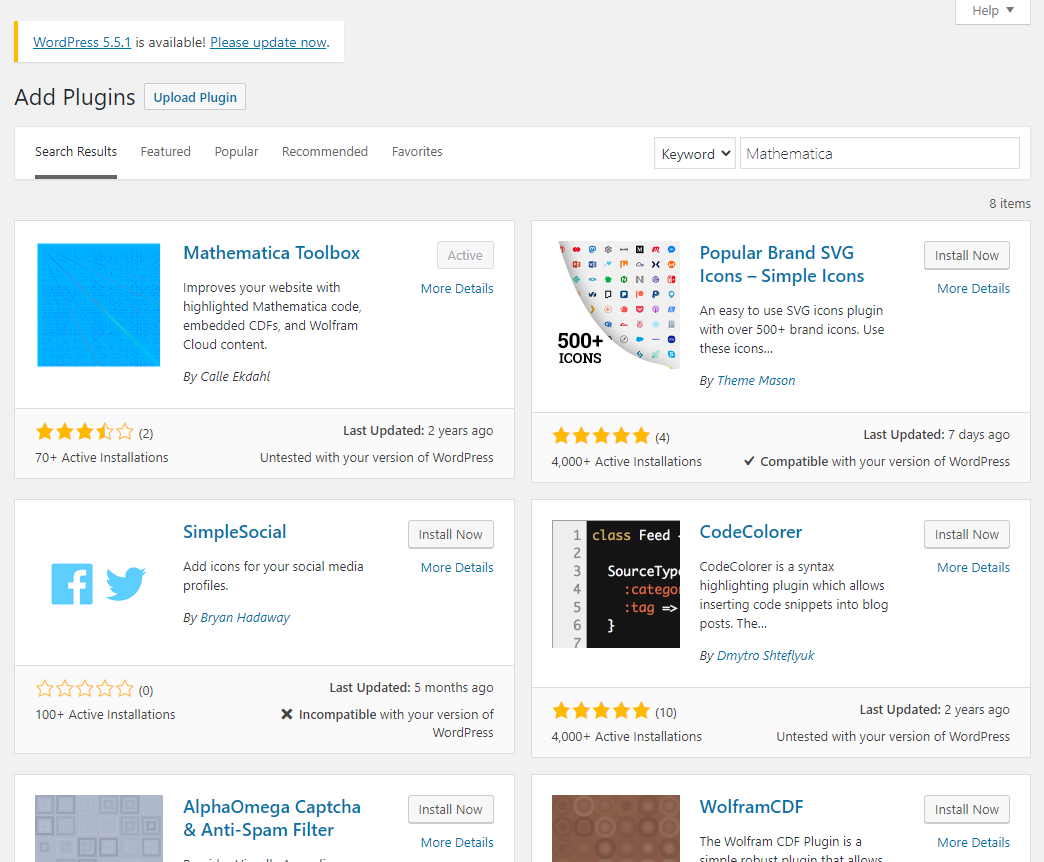This screenshot has width=1044, height=862.
Task: Open Mathematica Toolbox plugin thumbnail
Action: pyautogui.click(x=99, y=305)
